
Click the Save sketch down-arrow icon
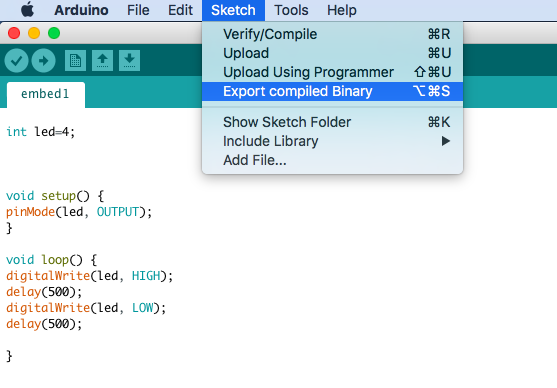pyautogui.click(x=129, y=60)
